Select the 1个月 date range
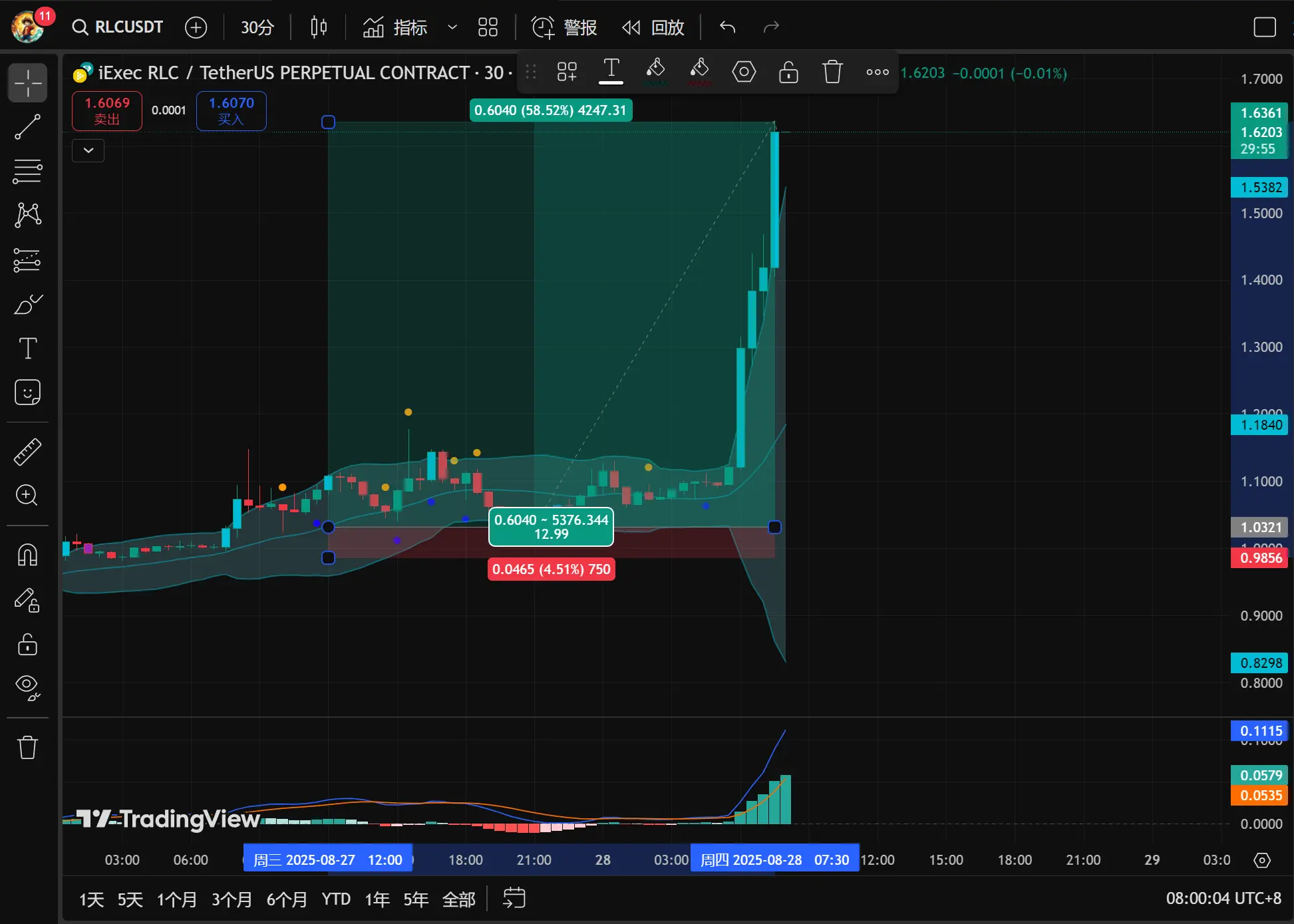 point(177,899)
